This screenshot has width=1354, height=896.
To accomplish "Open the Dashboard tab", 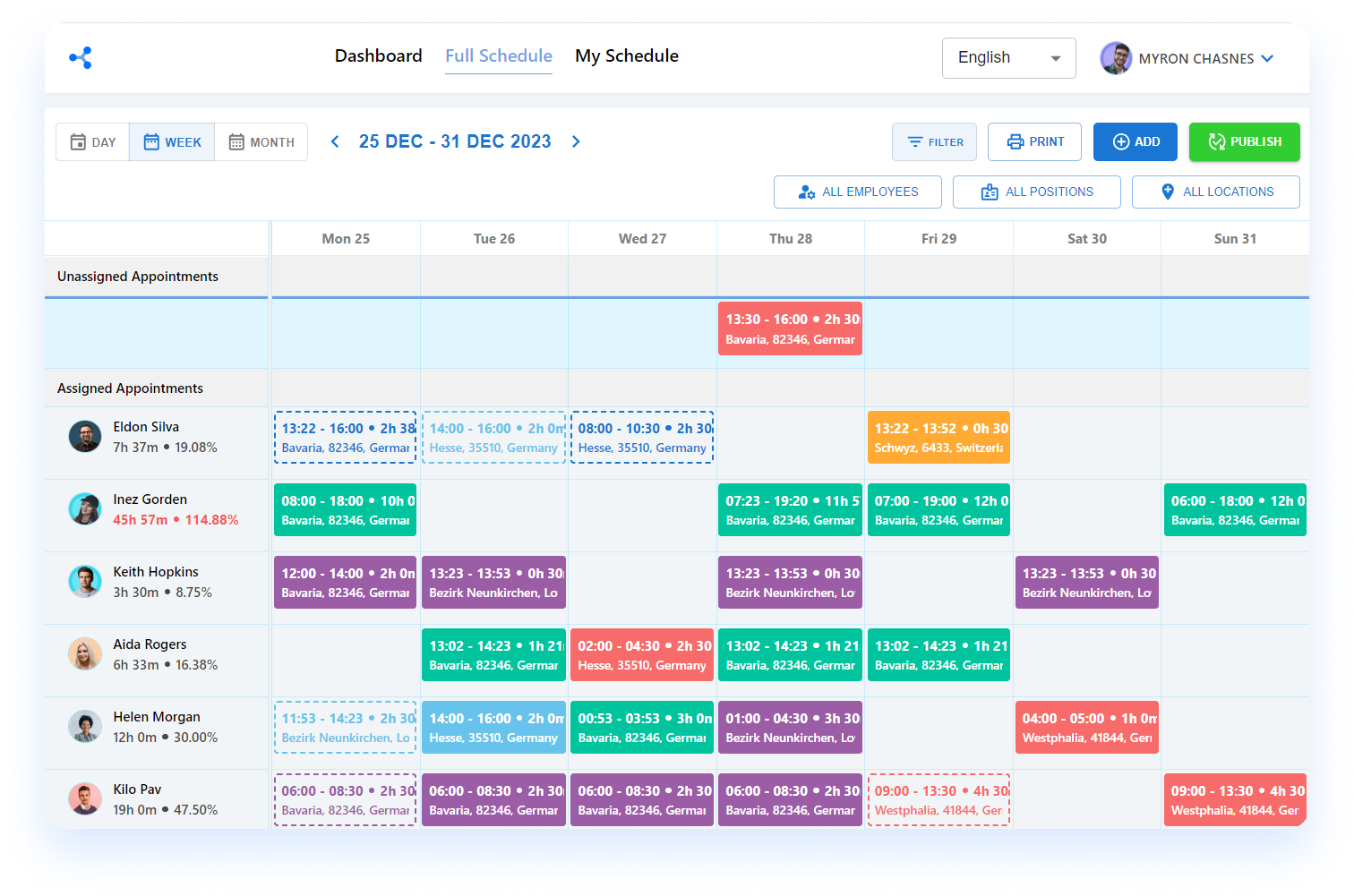I will [x=378, y=55].
